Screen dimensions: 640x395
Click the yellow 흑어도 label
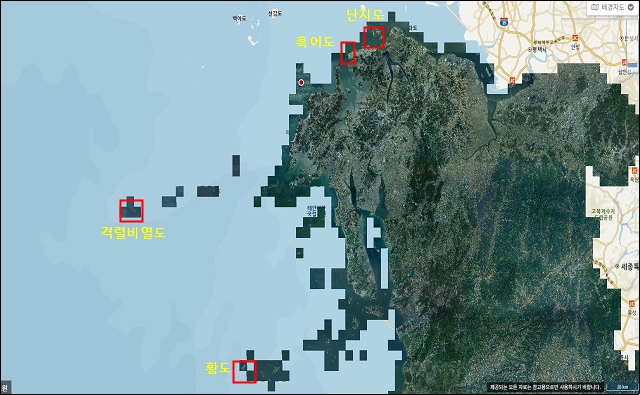point(315,41)
